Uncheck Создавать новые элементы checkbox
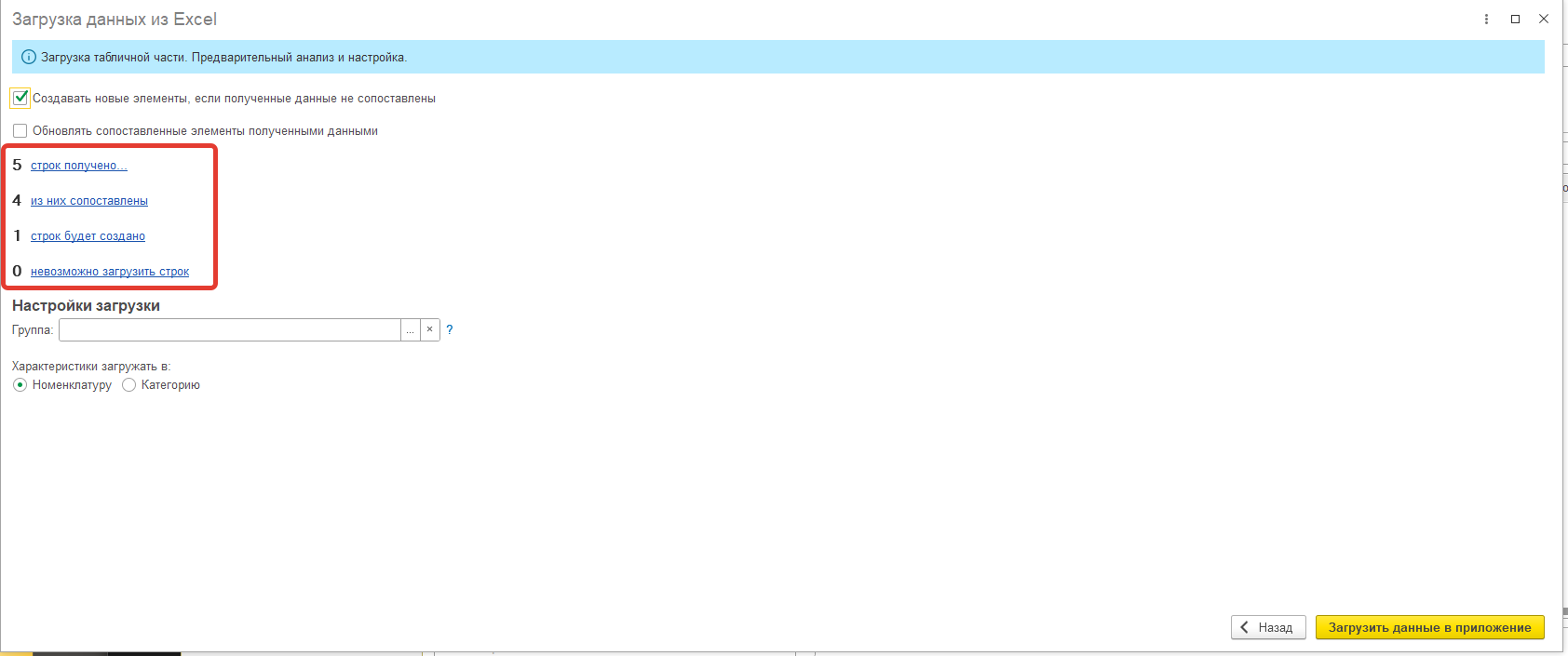The image size is (1568, 656). coord(20,98)
